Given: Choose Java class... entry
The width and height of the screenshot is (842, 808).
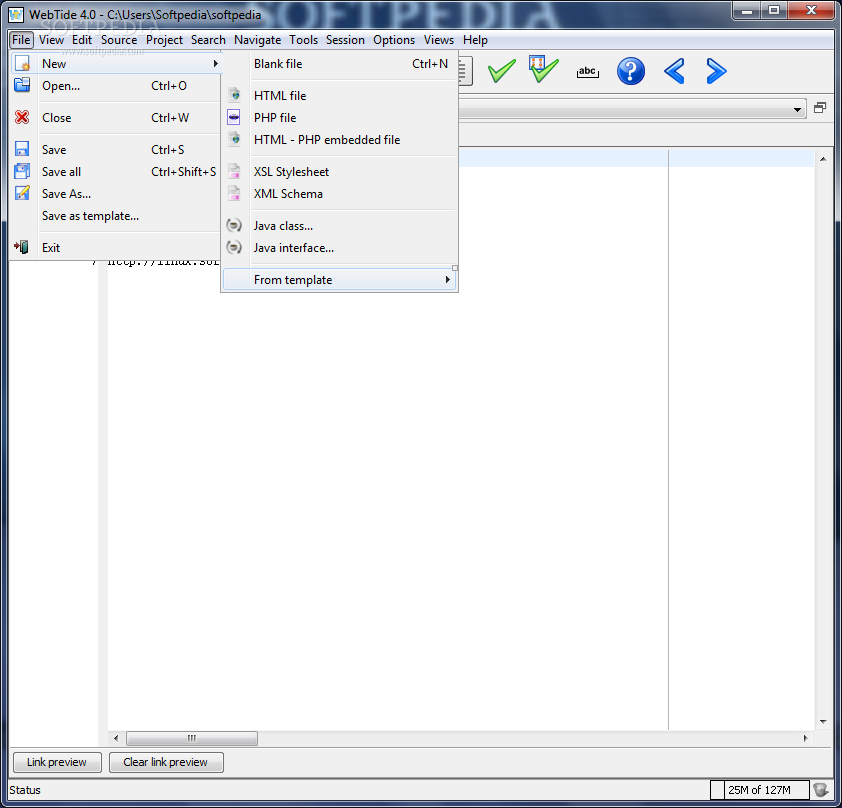Looking at the screenshot, I should pos(339,225).
